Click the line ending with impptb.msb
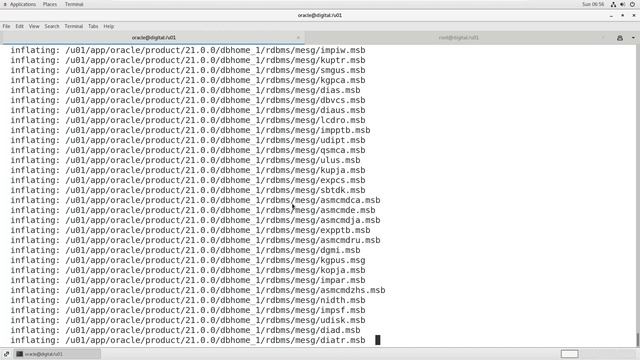 [x=190, y=130]
